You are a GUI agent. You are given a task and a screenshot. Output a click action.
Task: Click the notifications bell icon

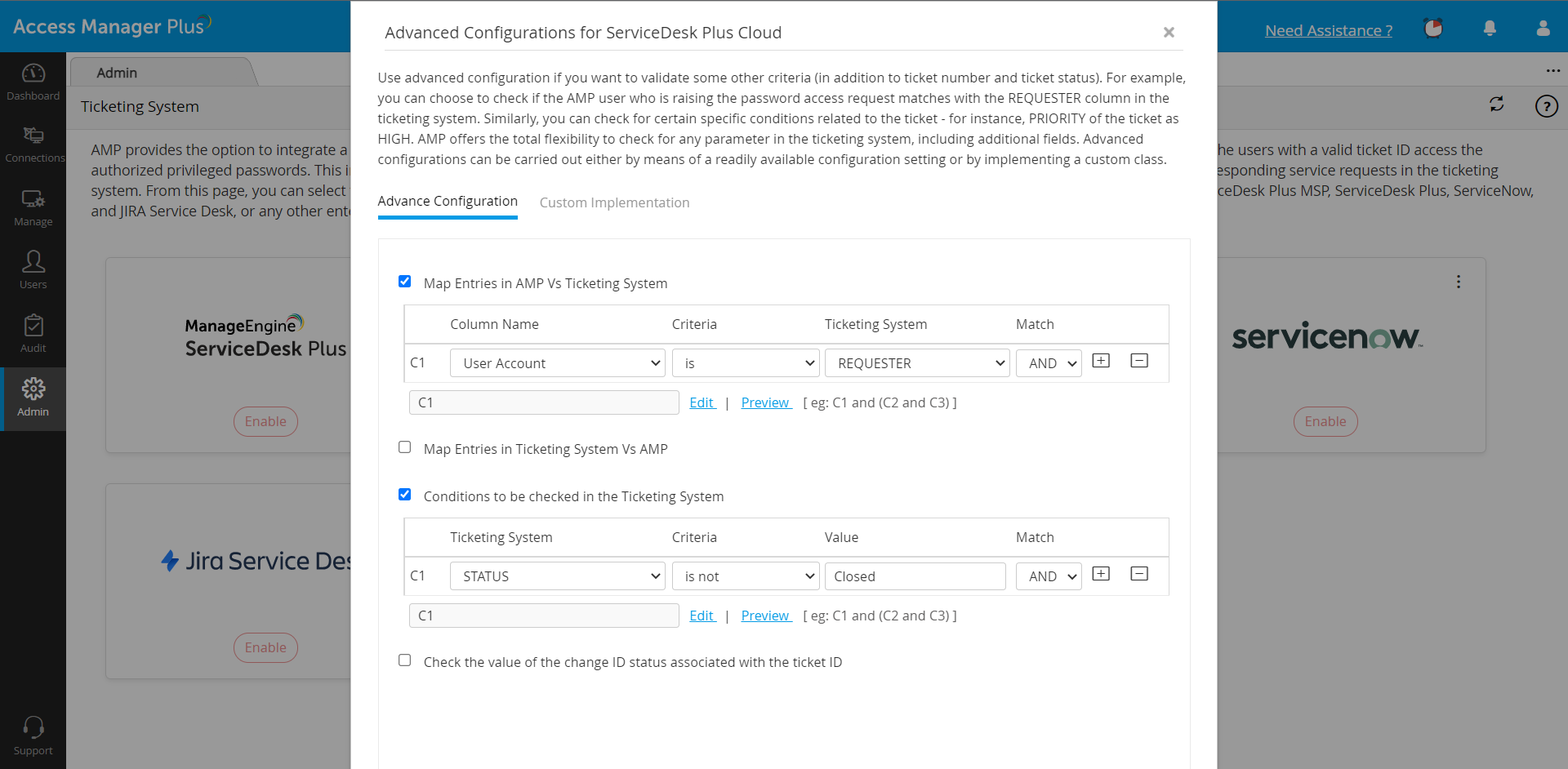[x=1490, y=29]
